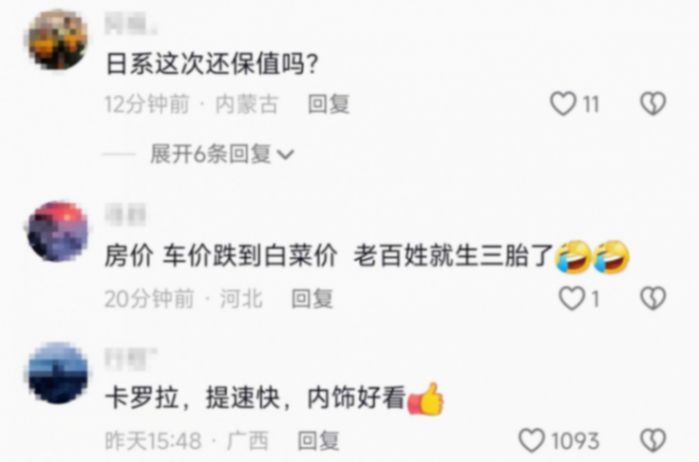Viewport: 699px width, 462px height.
Task: Select the comment text 日系这次还保值吗
Action: (x=211, y=65)
